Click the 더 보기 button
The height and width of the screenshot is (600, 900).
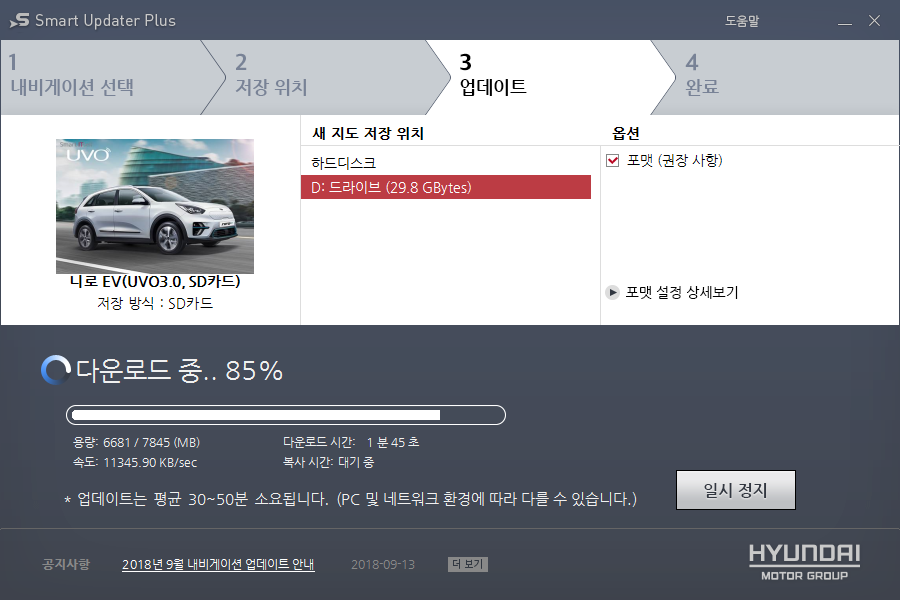click(467, 564)
